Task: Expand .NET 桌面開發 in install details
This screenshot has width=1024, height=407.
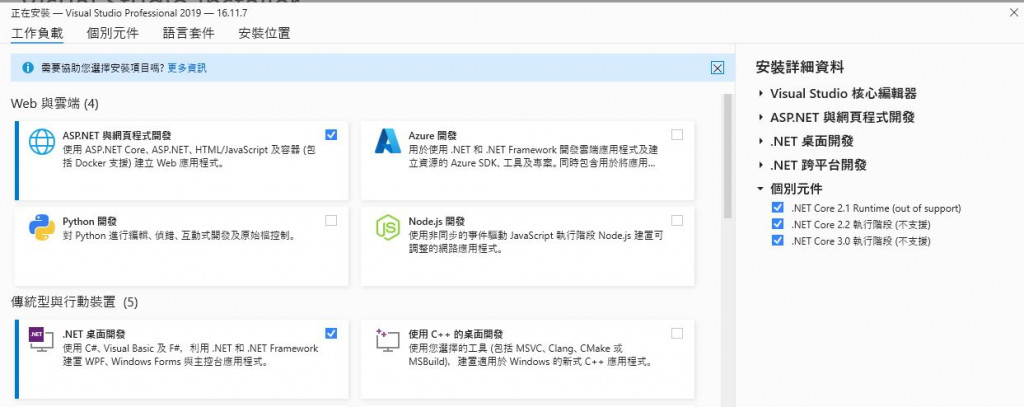Action: [761, 141]
